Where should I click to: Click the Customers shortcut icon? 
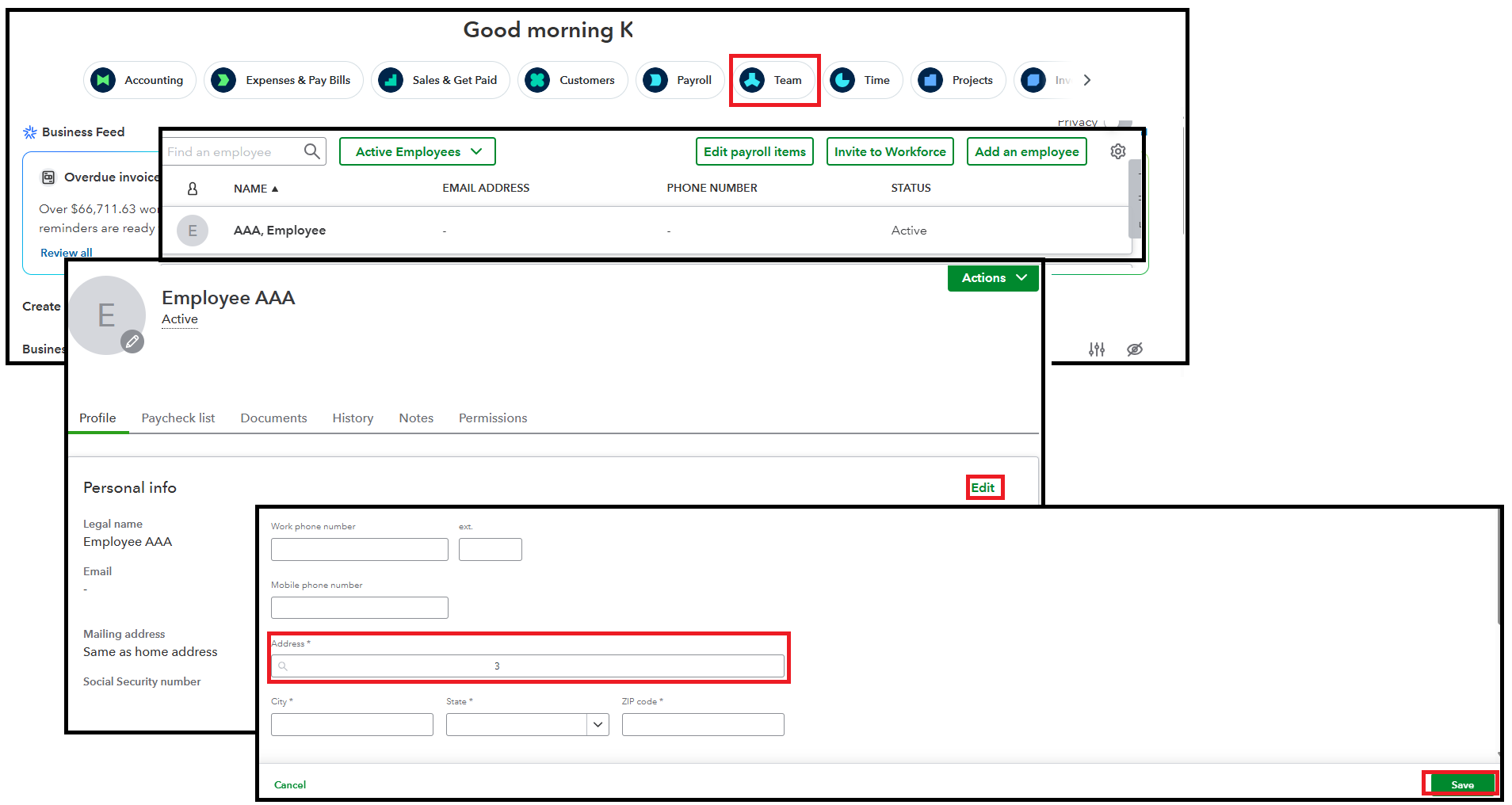[x=537, y=80]
